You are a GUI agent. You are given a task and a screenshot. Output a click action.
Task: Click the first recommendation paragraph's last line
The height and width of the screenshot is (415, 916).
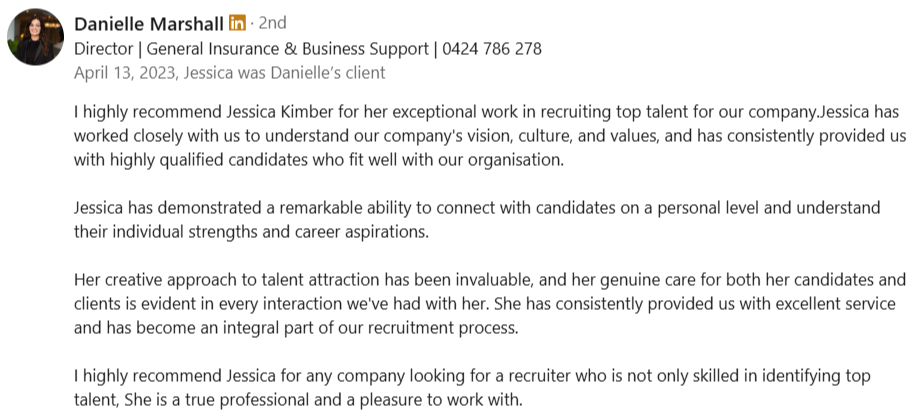(x=320, y=159)
